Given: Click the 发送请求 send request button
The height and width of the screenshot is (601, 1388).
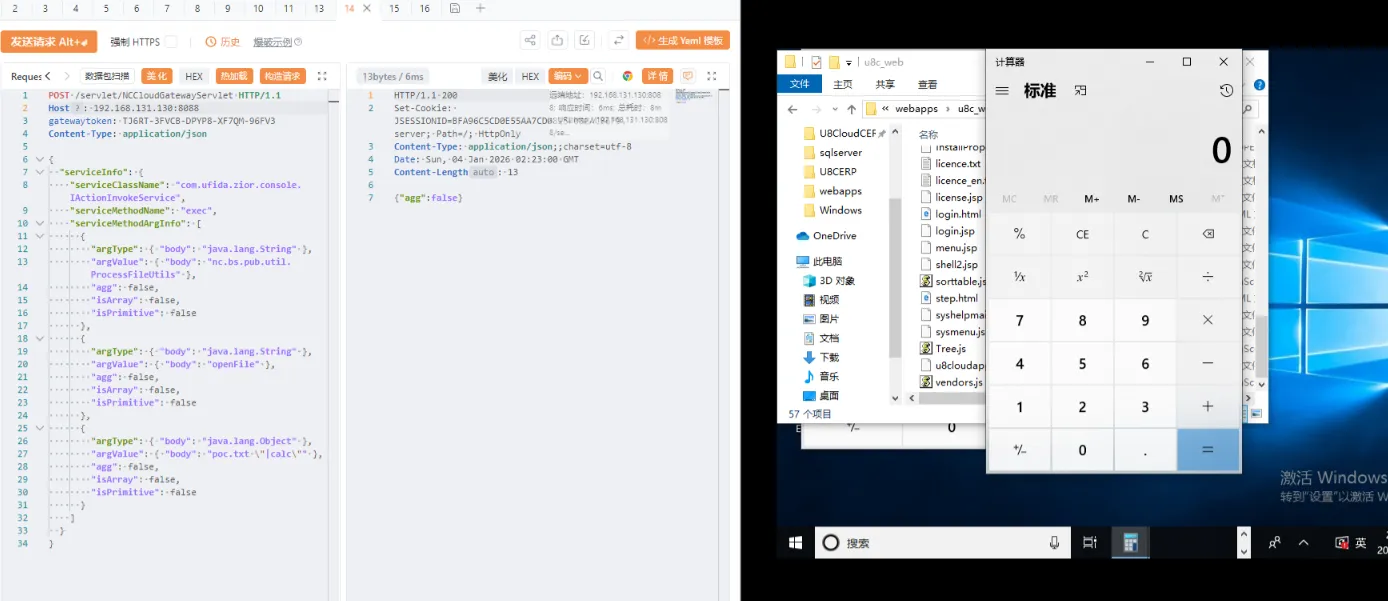Looking at the screenshot, I should [49, 41].
